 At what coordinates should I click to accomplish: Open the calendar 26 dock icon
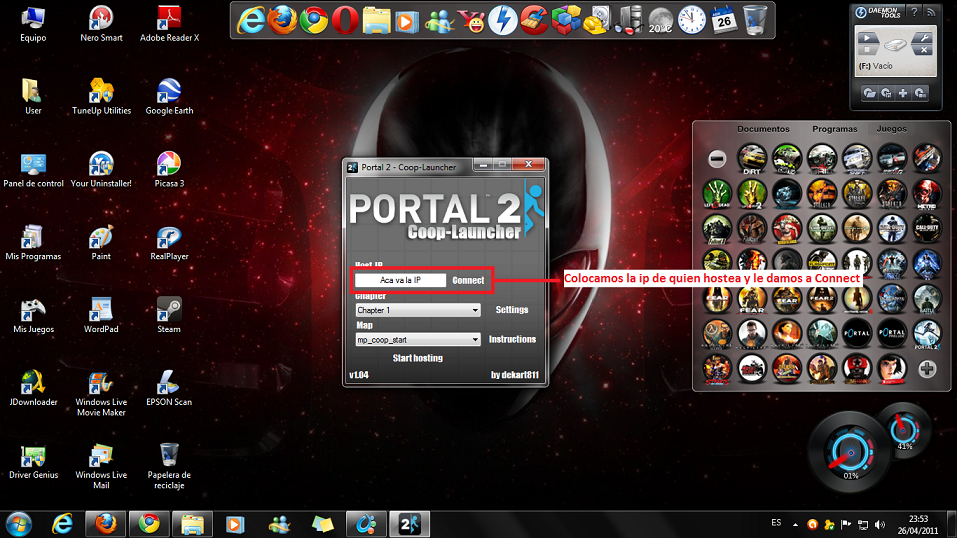pyautogui.click(x=724, y=21)
